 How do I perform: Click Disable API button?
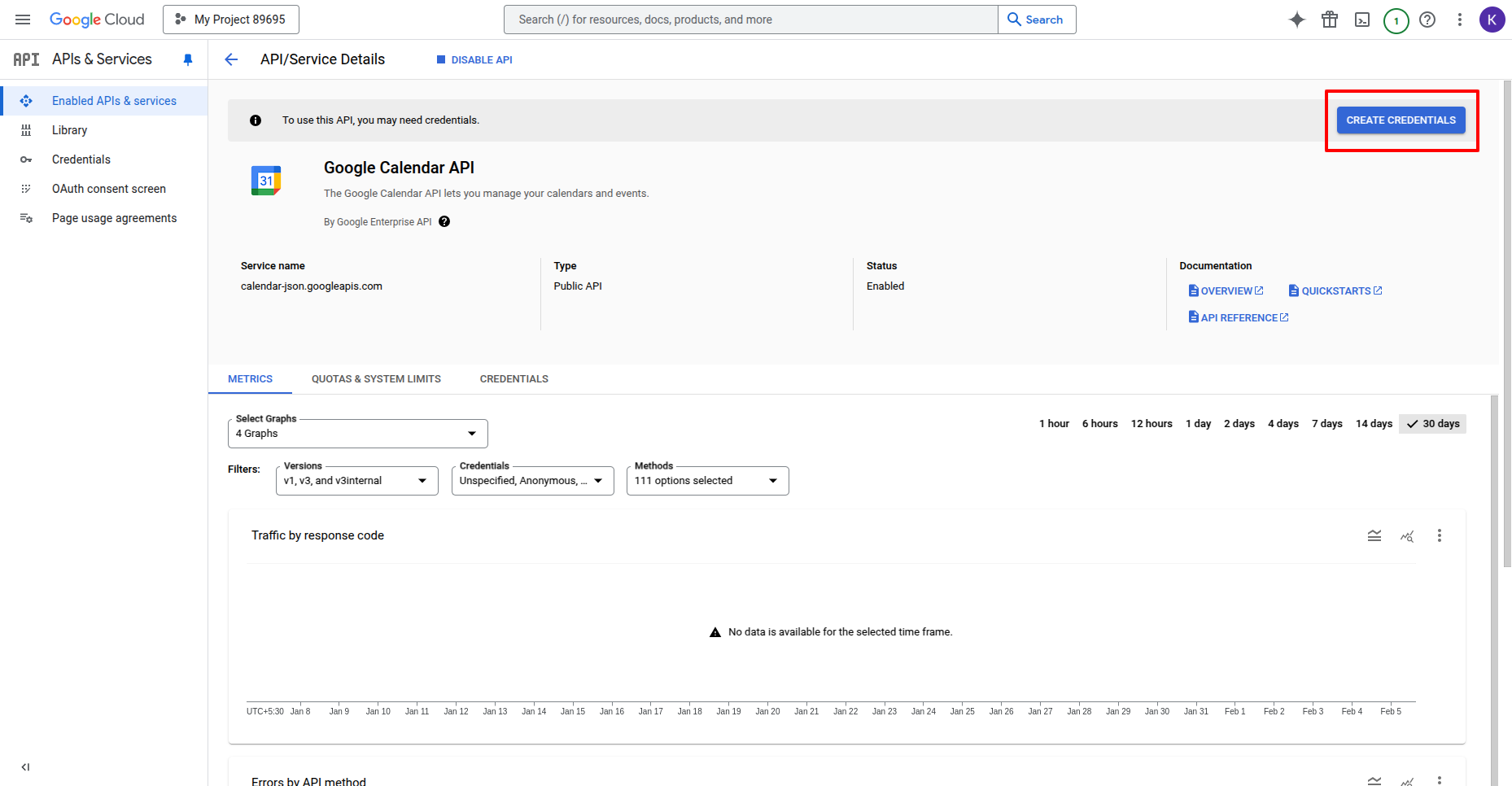(x=474, y=59)
